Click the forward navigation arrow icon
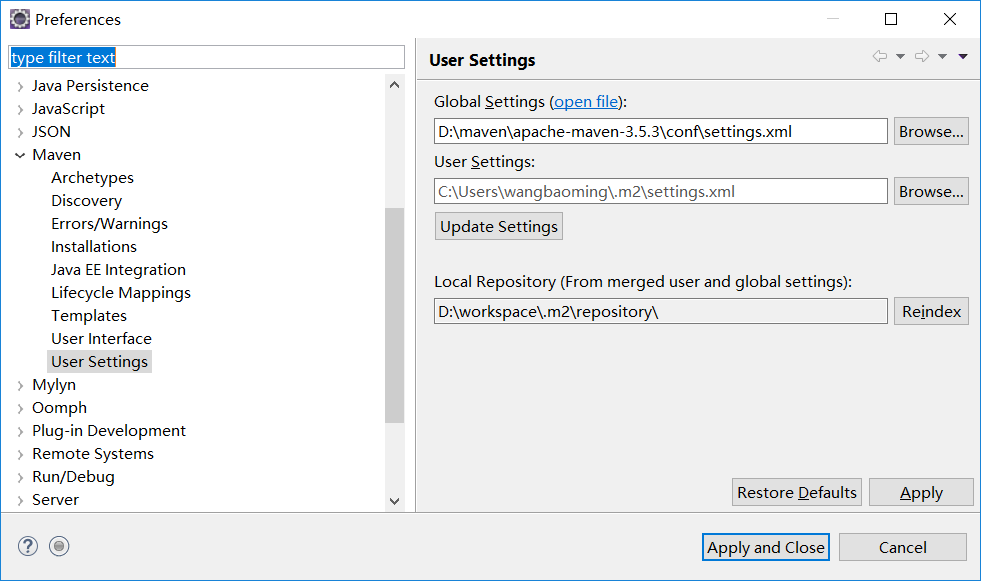Viewport: 981px width, 581px height. coord(922,56)
